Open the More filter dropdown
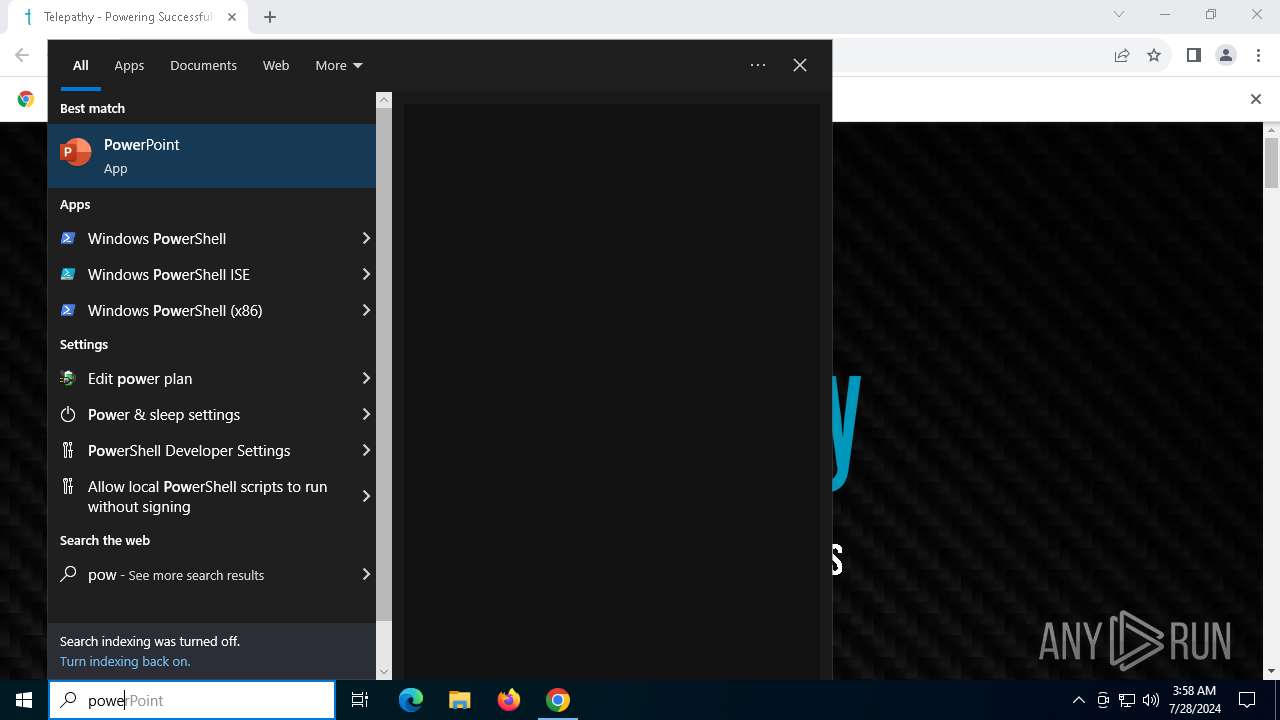1280x720 pixels. coord(339,65)
